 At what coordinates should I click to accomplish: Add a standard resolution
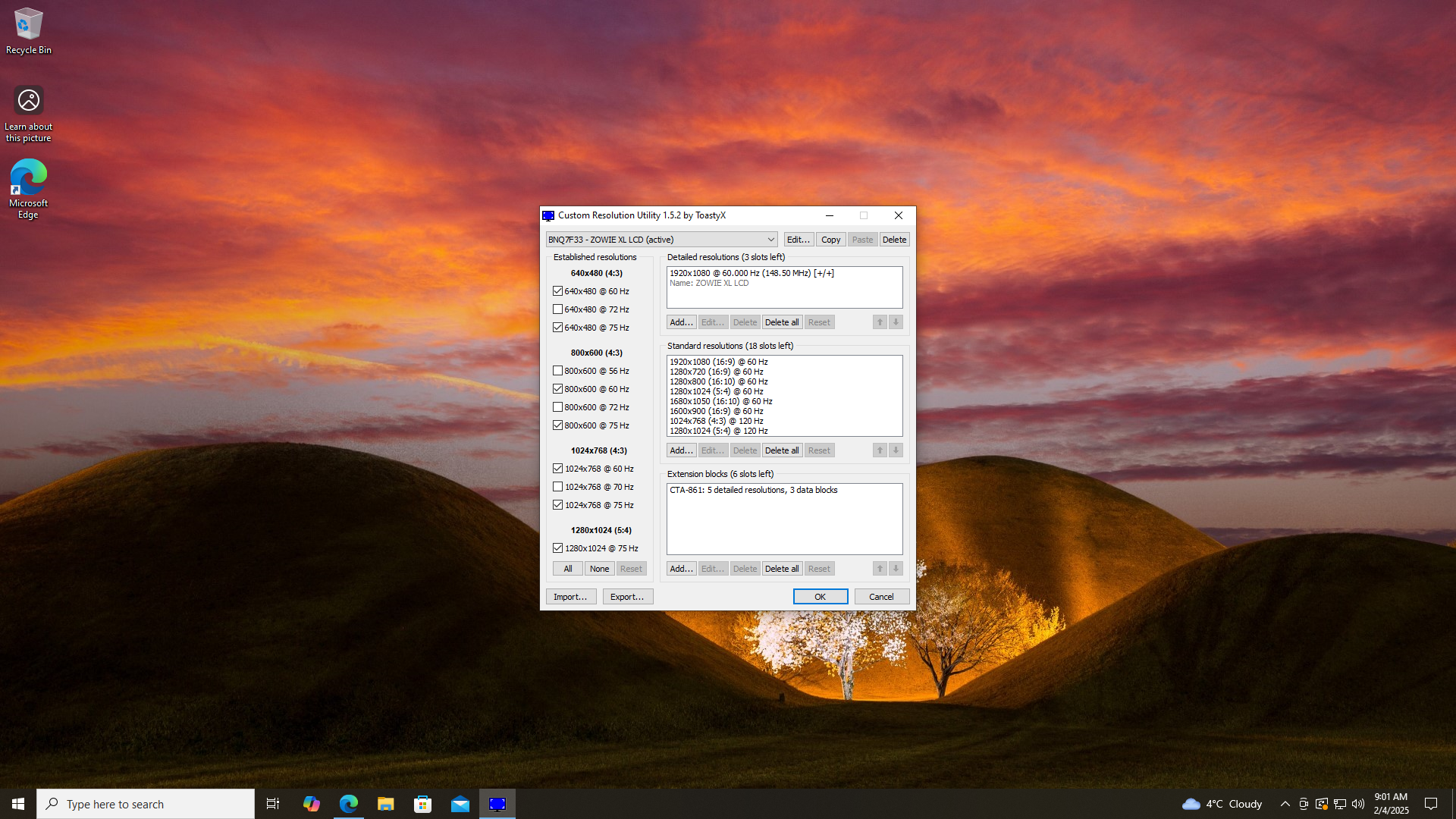pos(681,450)
